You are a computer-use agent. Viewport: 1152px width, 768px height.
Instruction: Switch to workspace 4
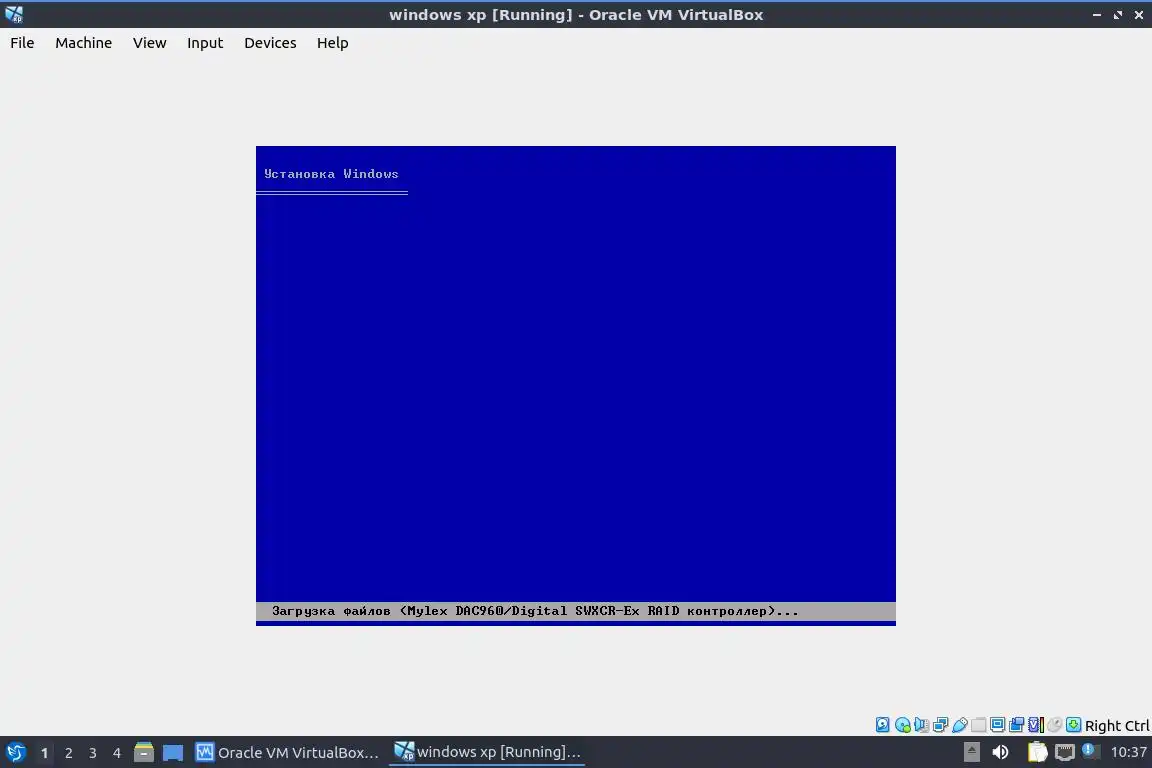[117, 753]
